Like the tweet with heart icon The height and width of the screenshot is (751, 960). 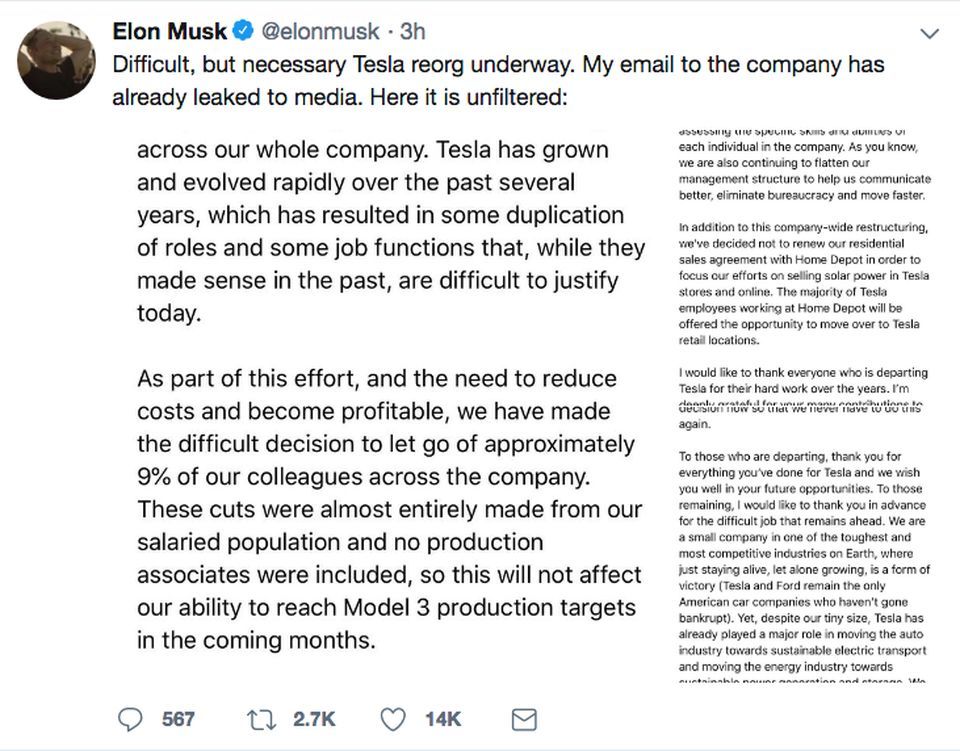coord(395,719)
